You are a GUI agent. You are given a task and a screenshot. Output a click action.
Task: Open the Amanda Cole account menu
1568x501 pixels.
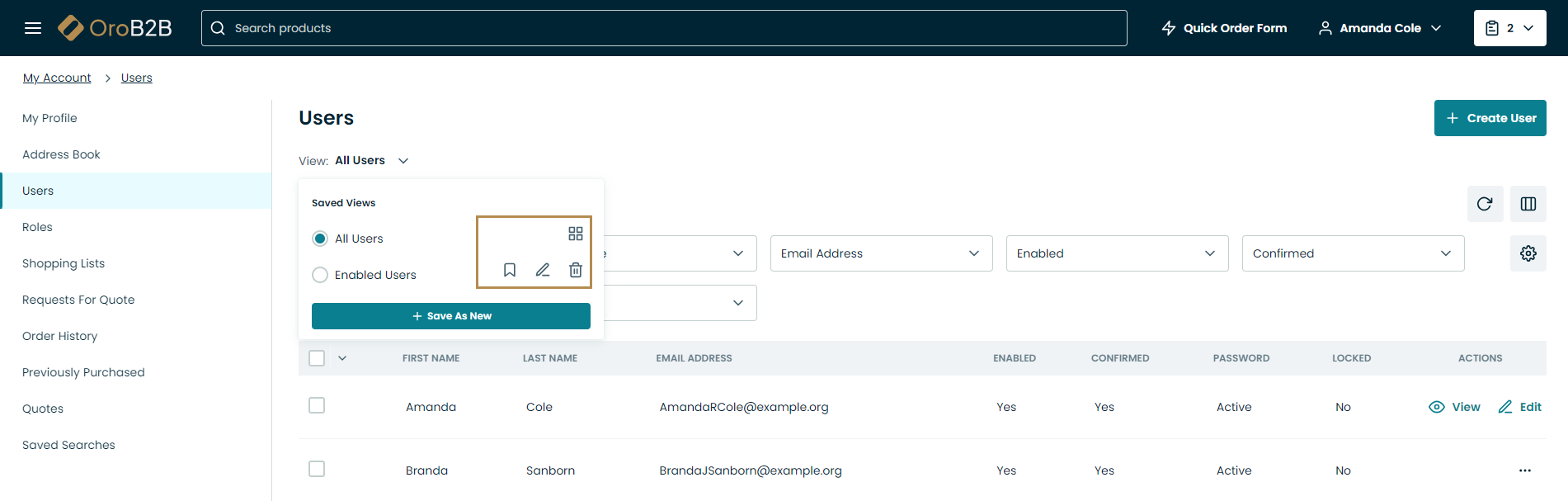(x=1380, y=28)
